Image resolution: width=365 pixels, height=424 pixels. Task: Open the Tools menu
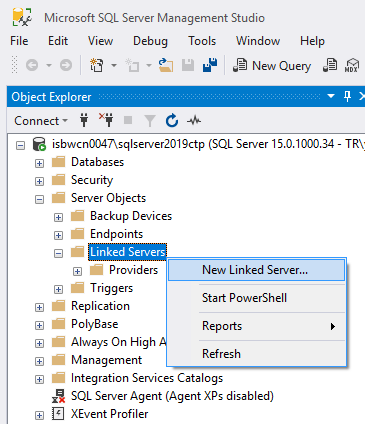click(x=202, y=41)
